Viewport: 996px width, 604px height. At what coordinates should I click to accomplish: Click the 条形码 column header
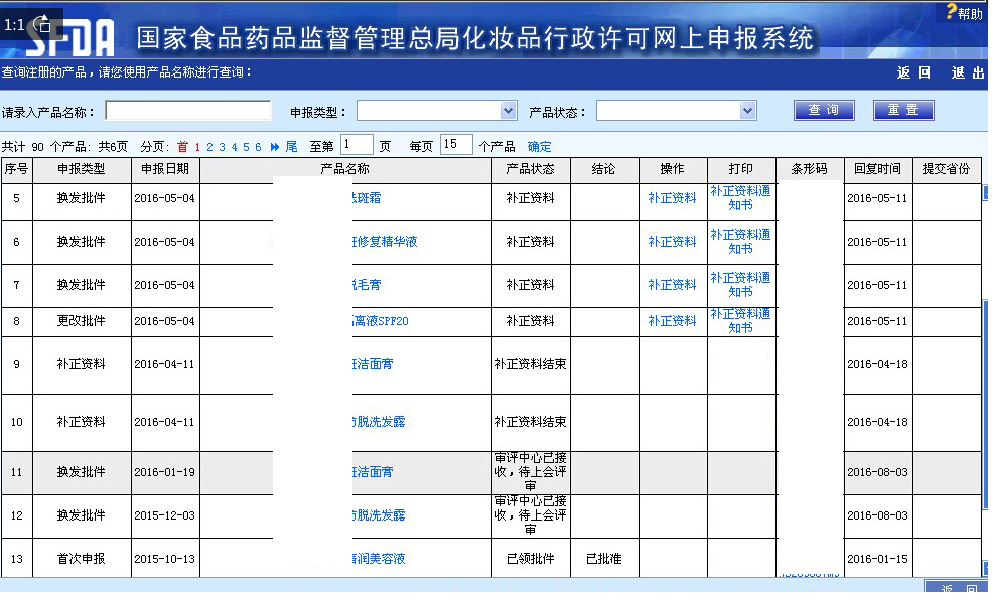pyautogui.click(x=809, y=169)
